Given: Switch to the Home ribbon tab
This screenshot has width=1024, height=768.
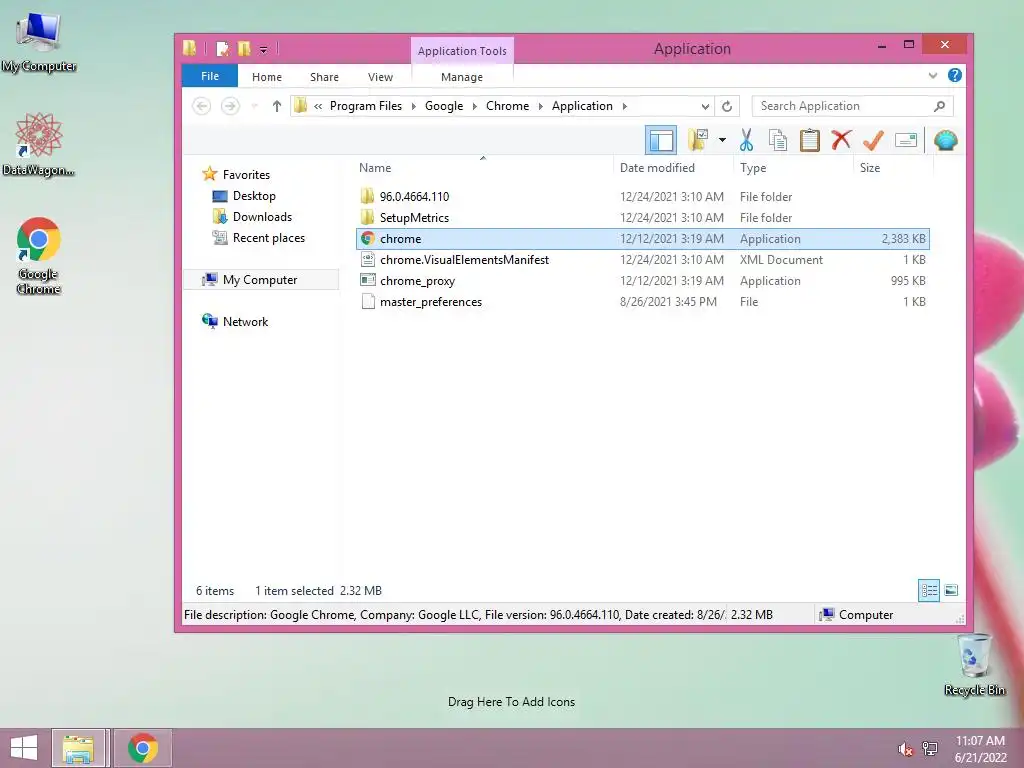Looking at the screenshot, I should [x=266, y=76].
